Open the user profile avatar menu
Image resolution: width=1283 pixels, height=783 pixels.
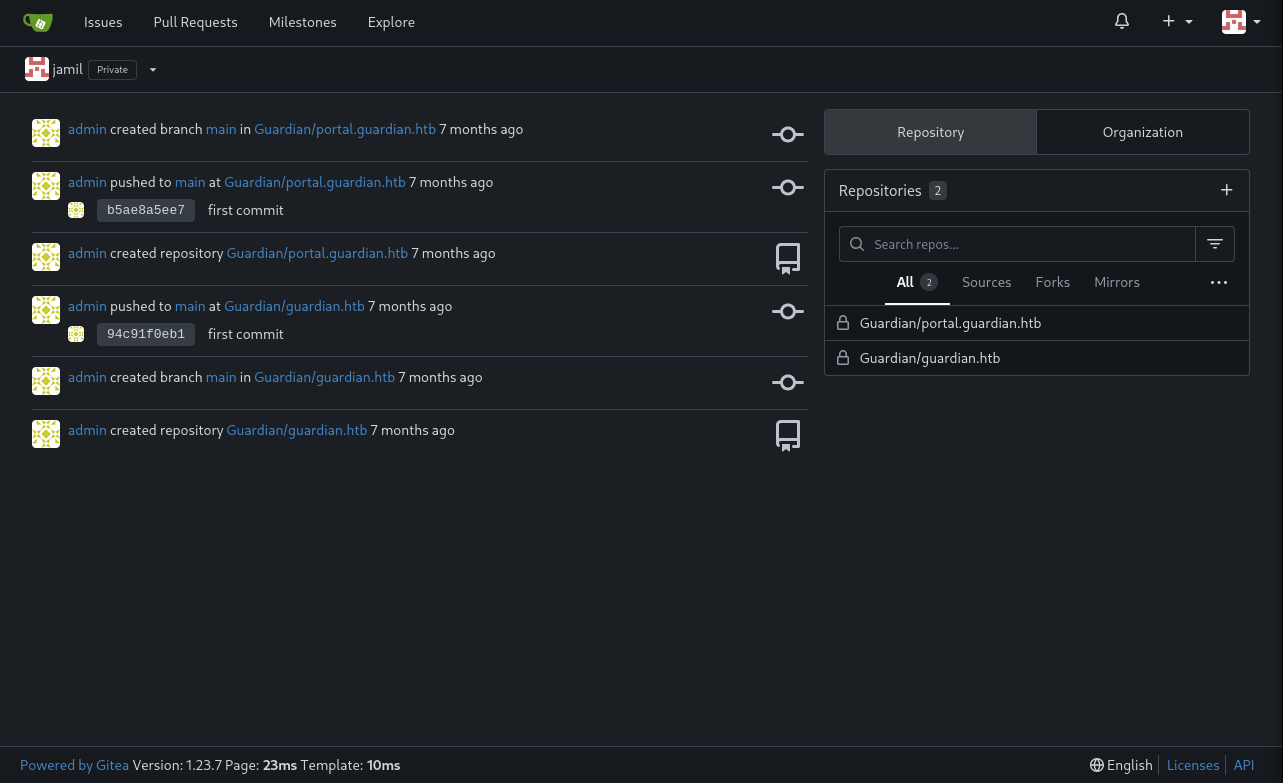(x=1241, y=22)
